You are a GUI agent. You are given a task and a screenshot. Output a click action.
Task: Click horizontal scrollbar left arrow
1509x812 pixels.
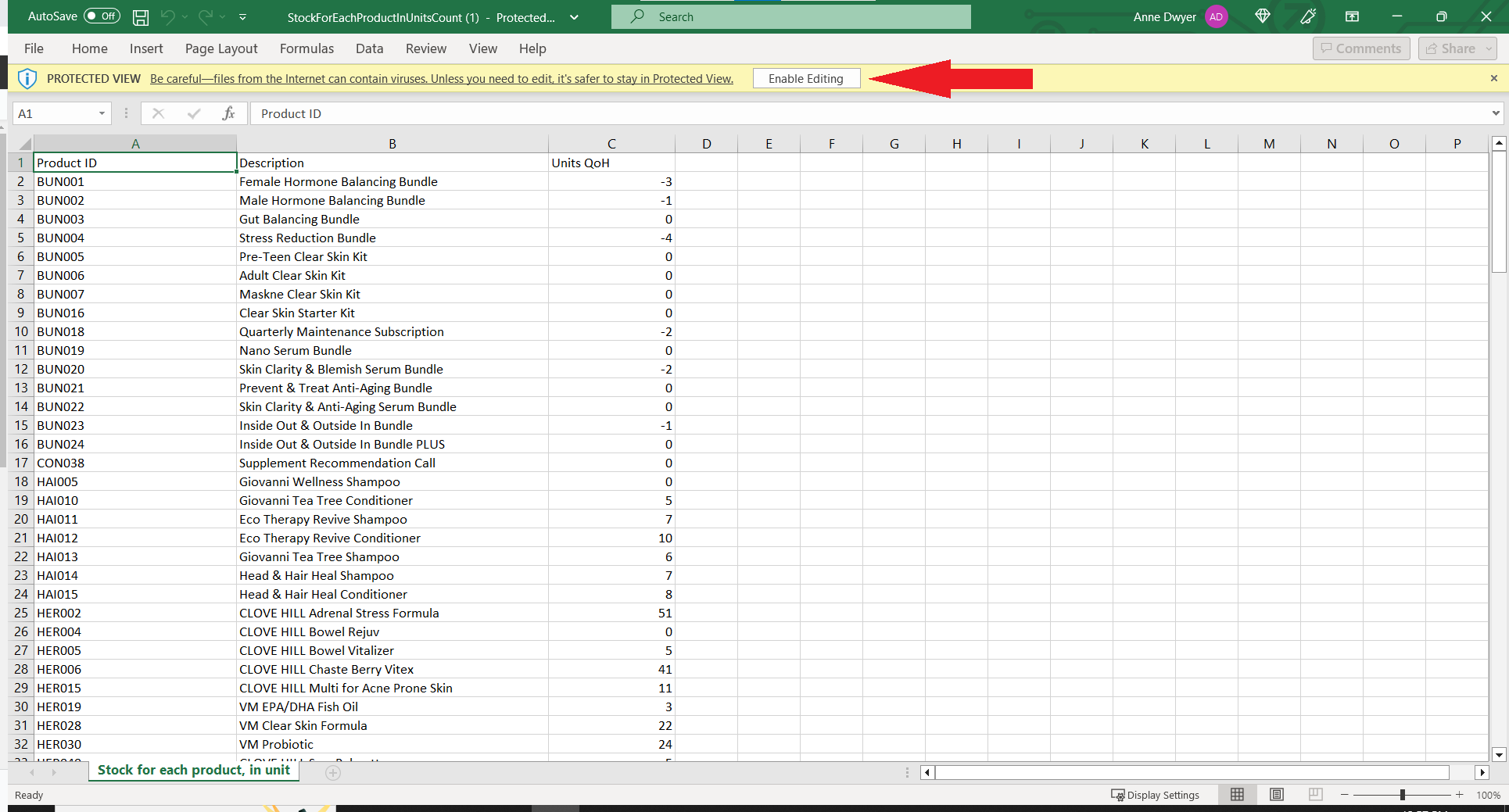tap(927, 773)
